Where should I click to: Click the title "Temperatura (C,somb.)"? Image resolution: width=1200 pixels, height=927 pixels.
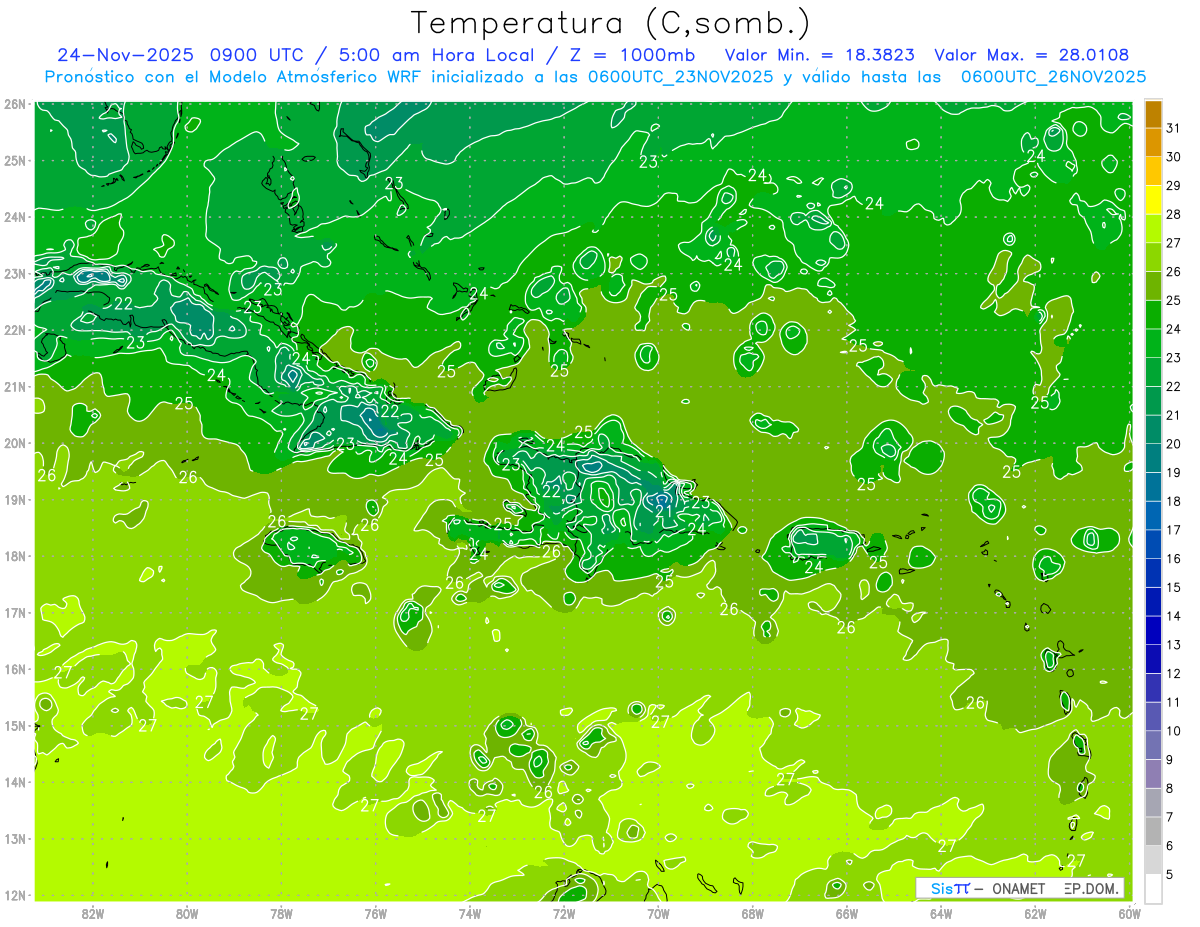(x=611, y=22)
